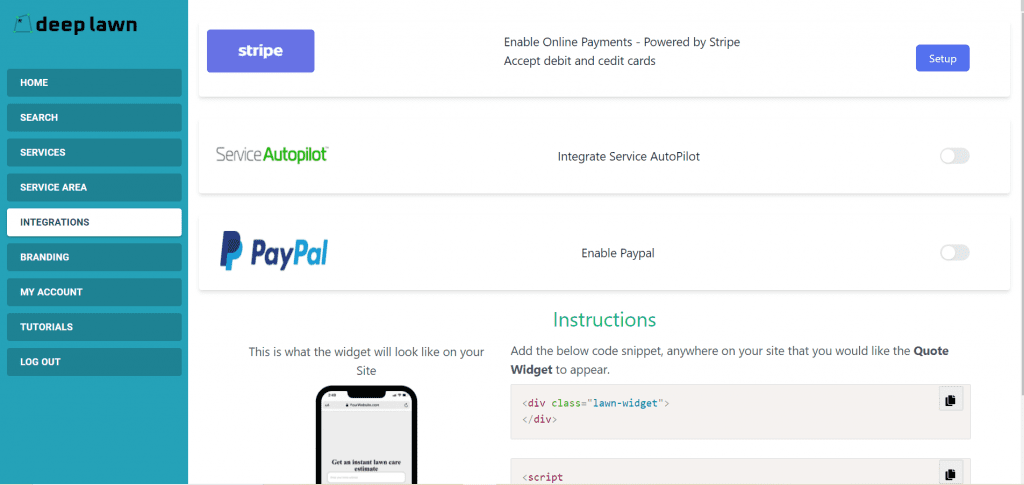
Task: Click the Service Autopilot logo
Action: 272,155
